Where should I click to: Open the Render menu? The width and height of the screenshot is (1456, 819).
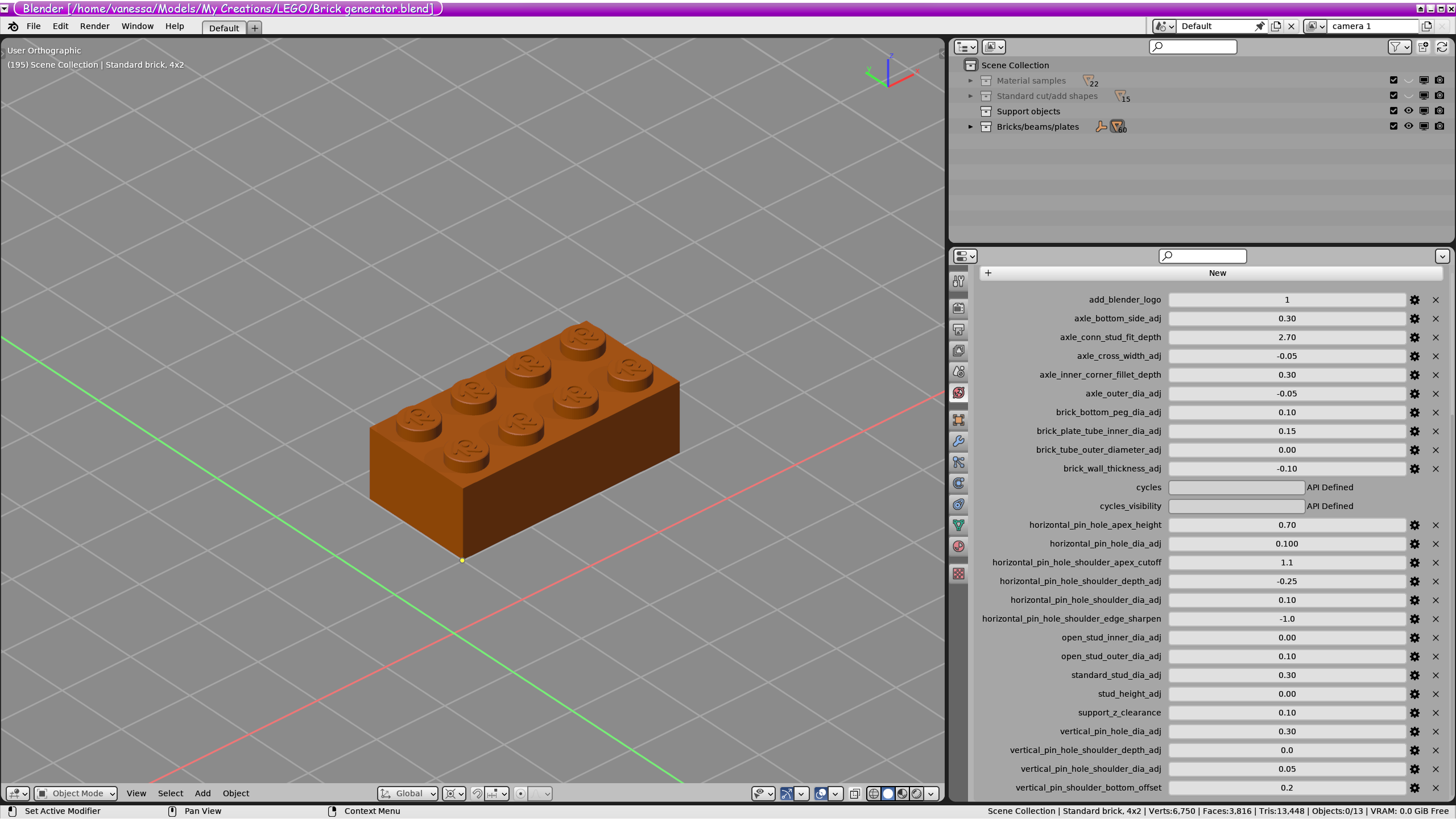pyautogui.click(x=94, y=26)
